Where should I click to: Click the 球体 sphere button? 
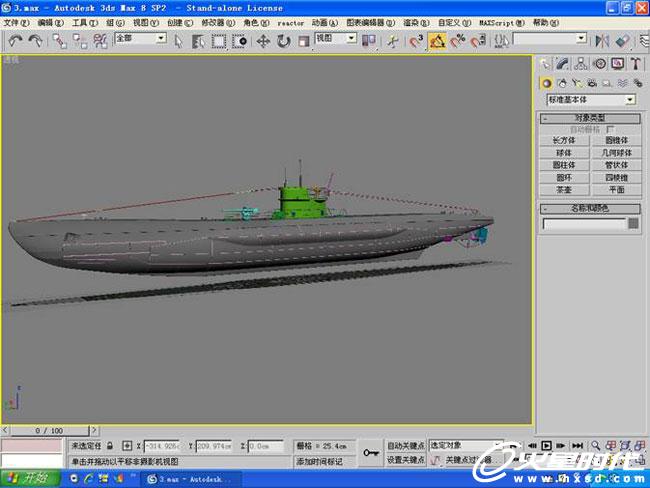[564, 153]
